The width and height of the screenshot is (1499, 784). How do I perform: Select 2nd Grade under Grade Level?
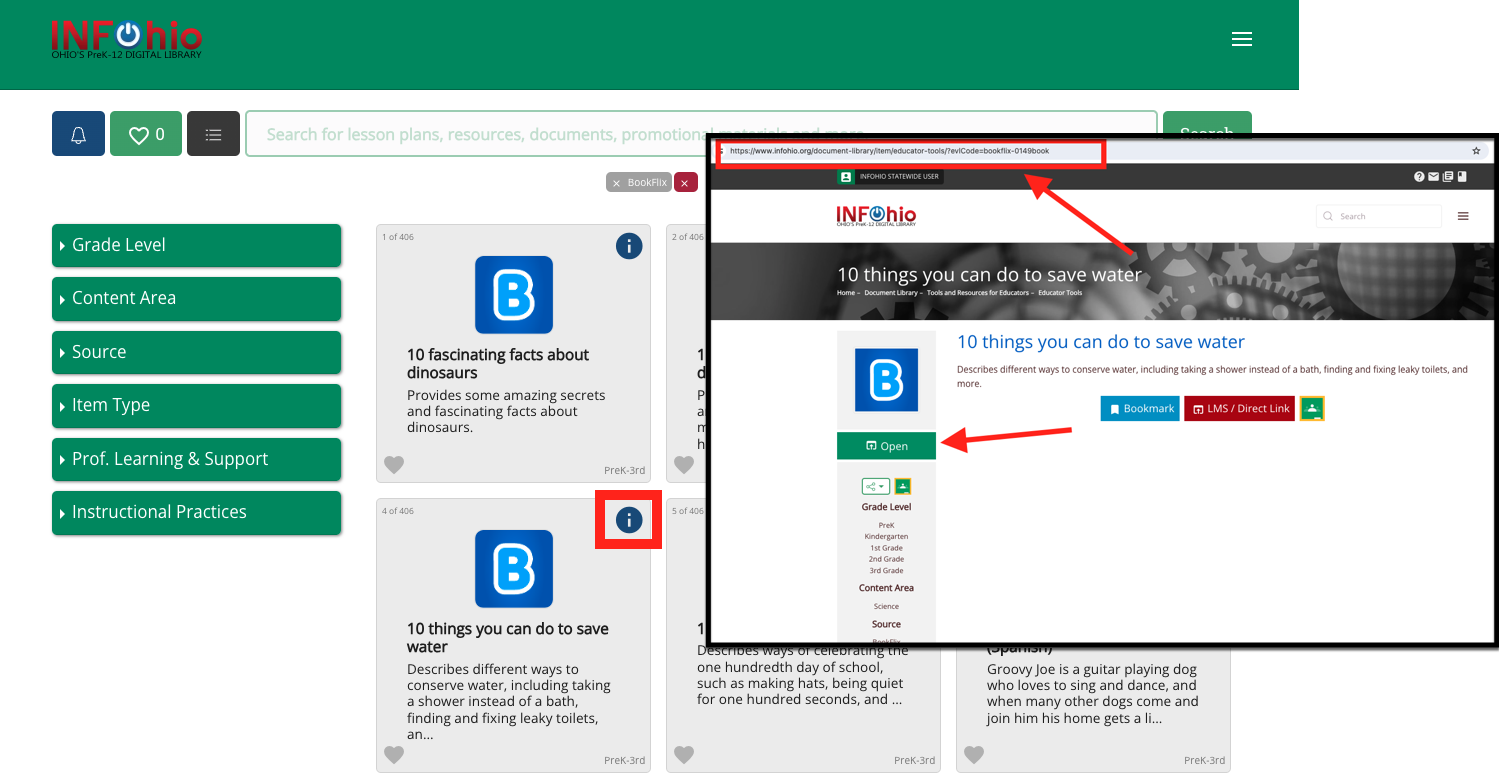tap(886, 559)
